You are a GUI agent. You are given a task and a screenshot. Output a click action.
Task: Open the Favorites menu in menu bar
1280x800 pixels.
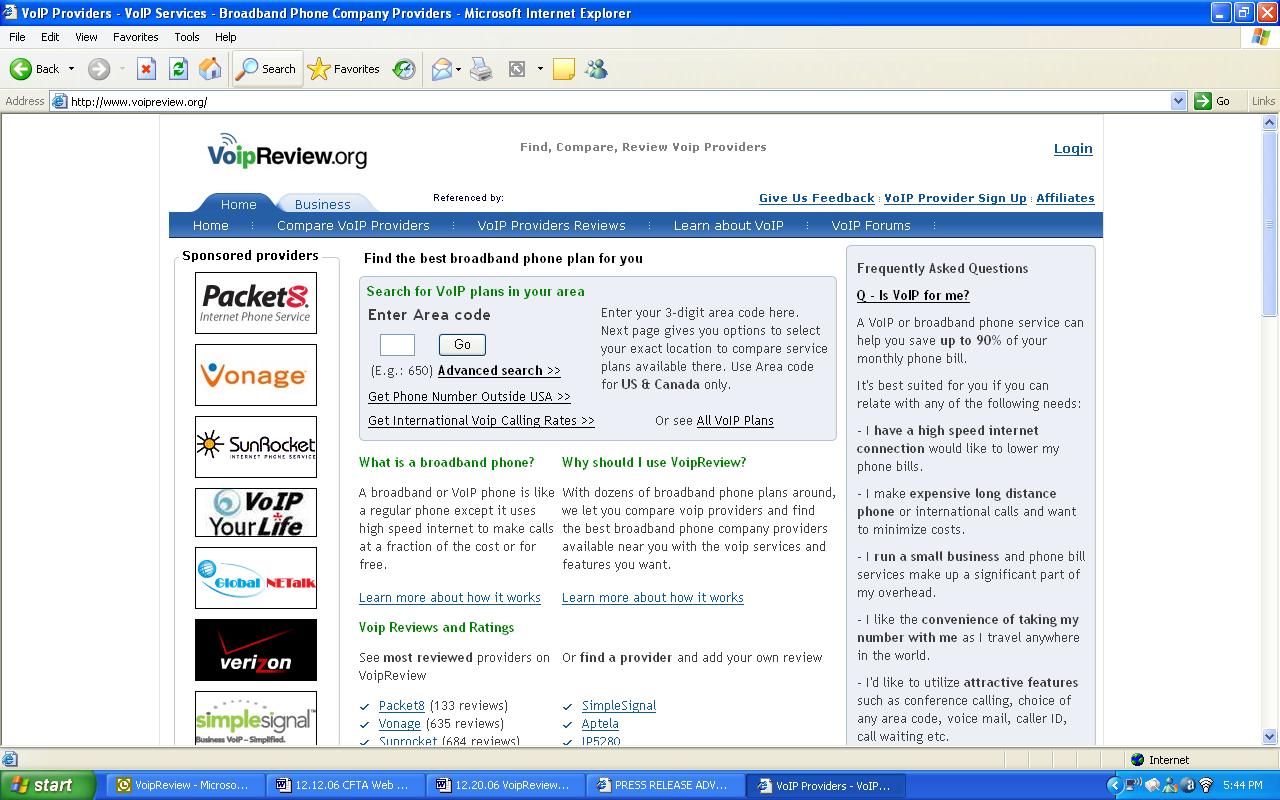(136, 37)
